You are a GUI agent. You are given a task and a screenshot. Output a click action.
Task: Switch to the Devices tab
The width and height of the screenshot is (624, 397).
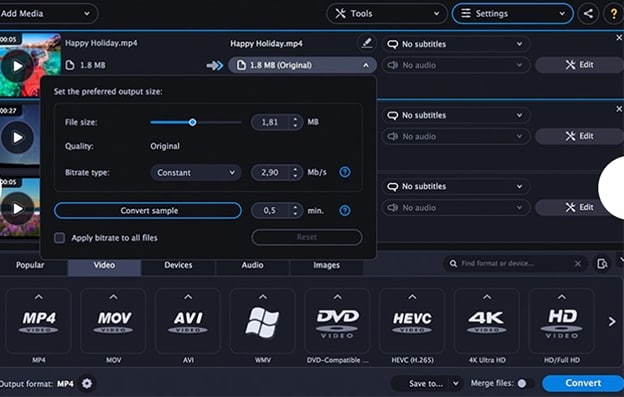[178, 265]
